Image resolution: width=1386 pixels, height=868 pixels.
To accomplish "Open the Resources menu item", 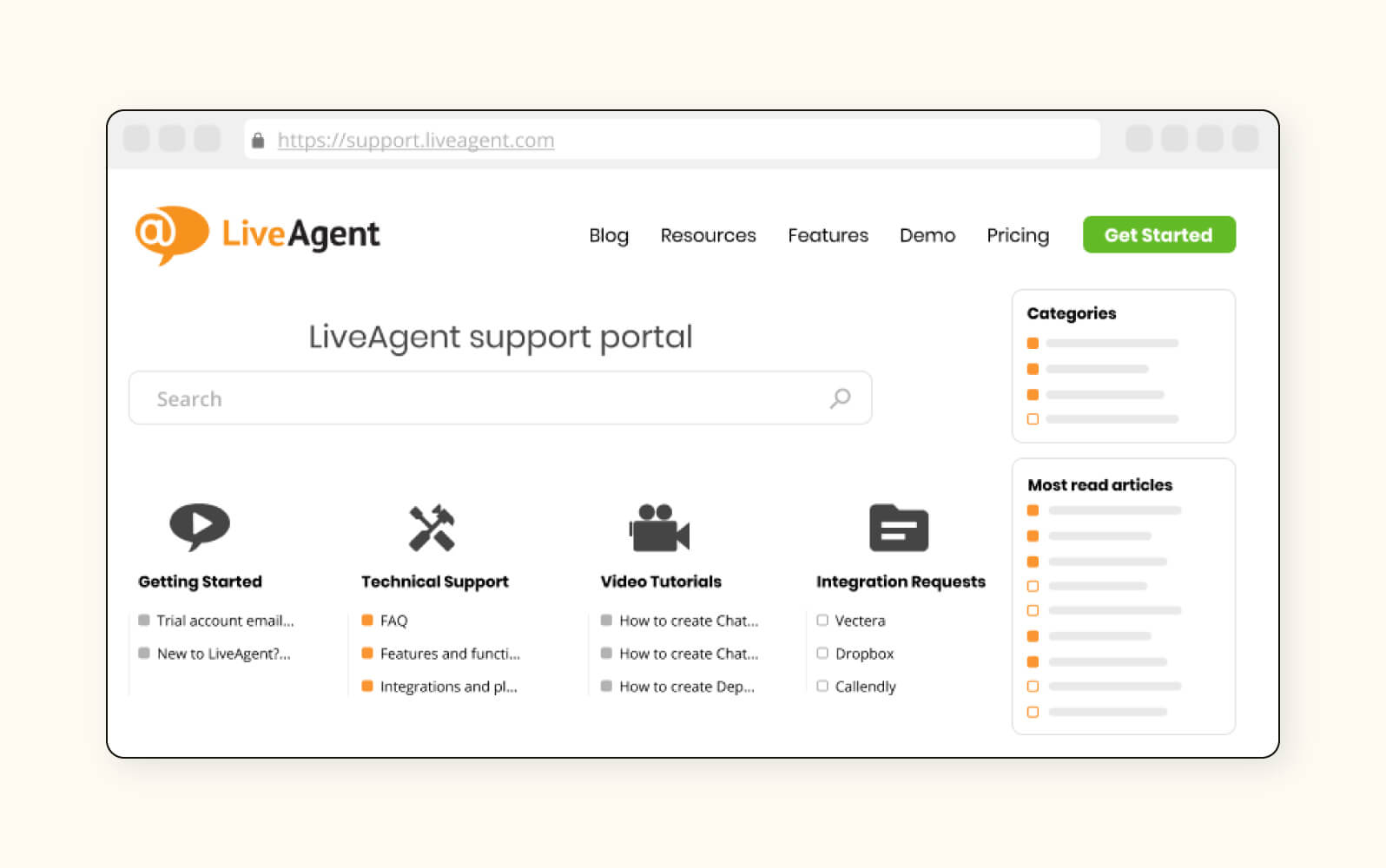I will (708, 235).
